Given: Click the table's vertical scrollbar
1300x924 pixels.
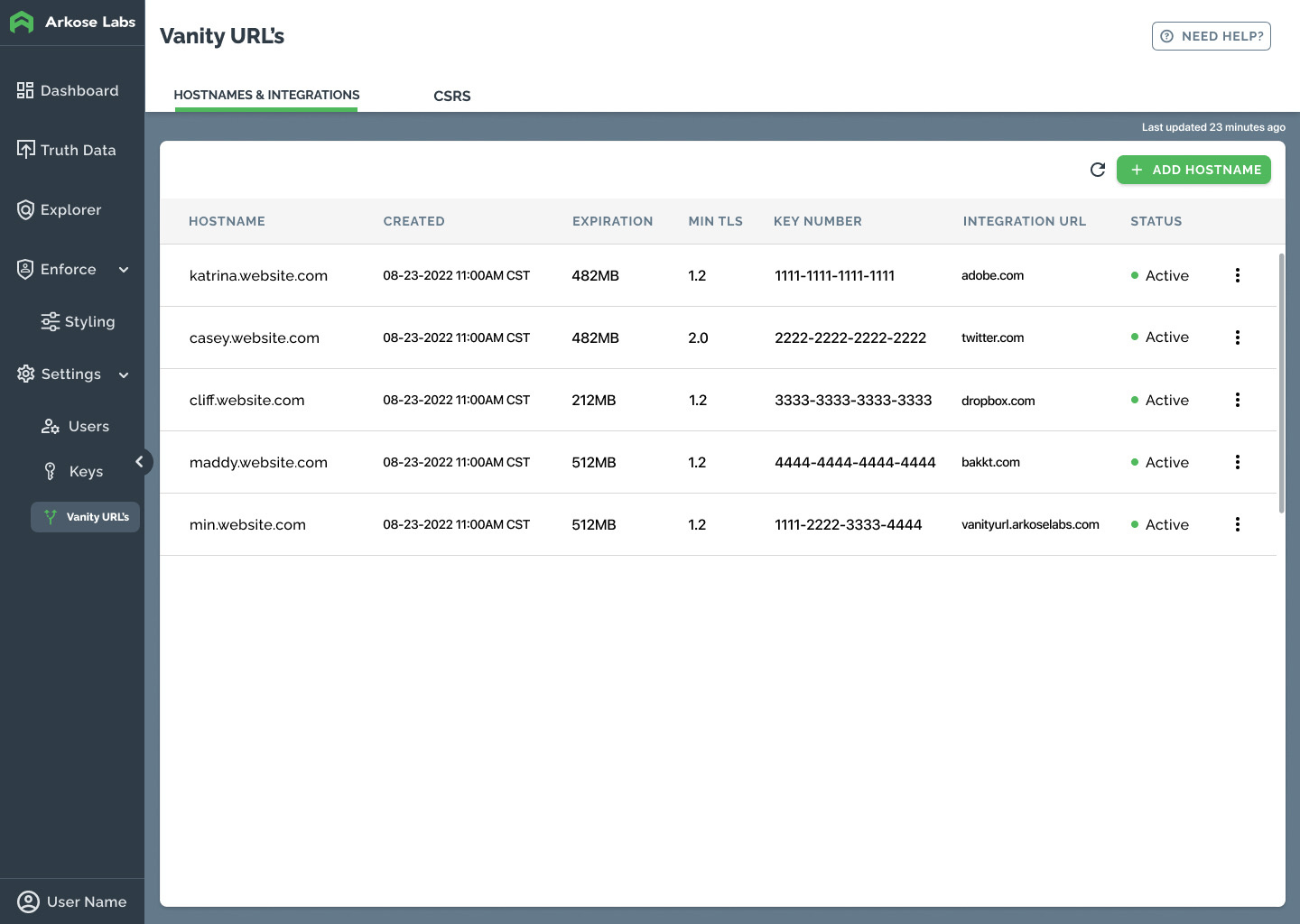Looking at the screenshot, I should (x=1281, y=383).
